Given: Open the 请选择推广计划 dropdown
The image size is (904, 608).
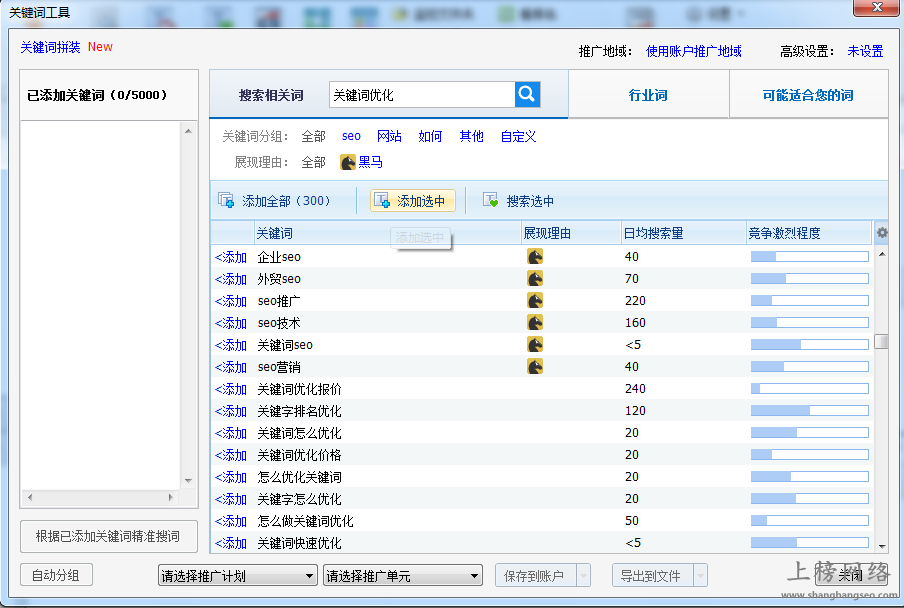Looking at the screenshot, I should coord(237,576).
